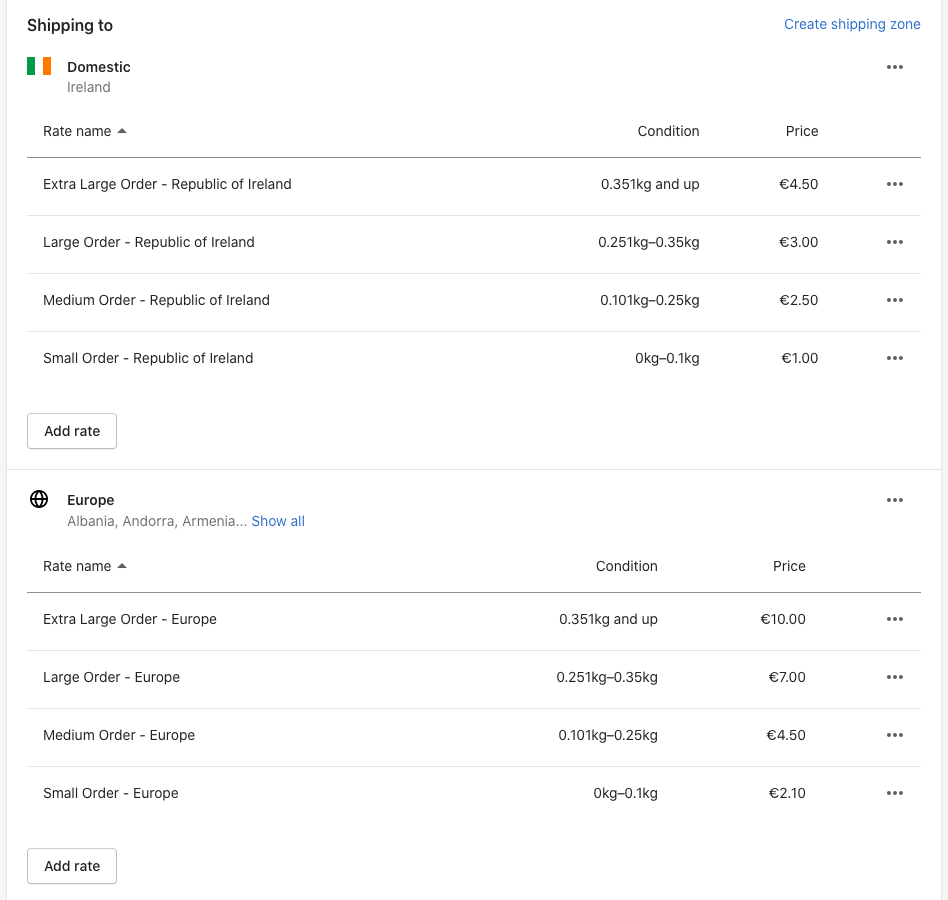Click the €7.00 price
948x900 pixels.
pyautogui.click(x=787, y=677)
